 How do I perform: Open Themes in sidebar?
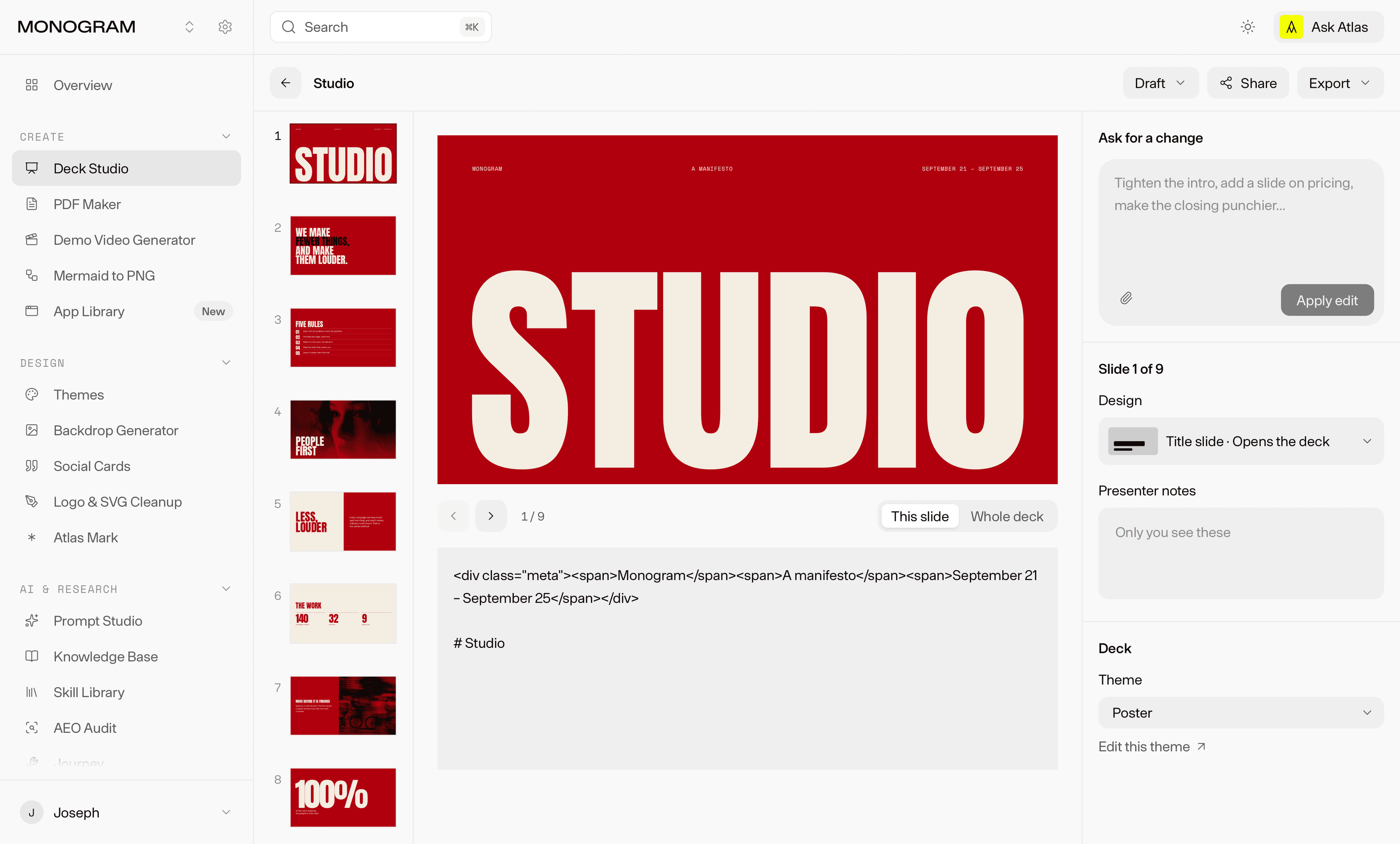click(126, 394)
